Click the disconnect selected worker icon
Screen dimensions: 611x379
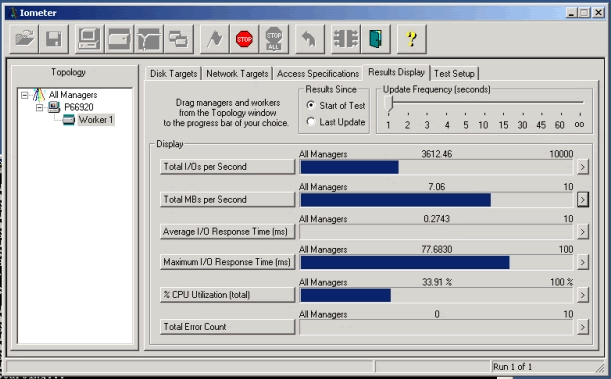(x=346, y=39)
